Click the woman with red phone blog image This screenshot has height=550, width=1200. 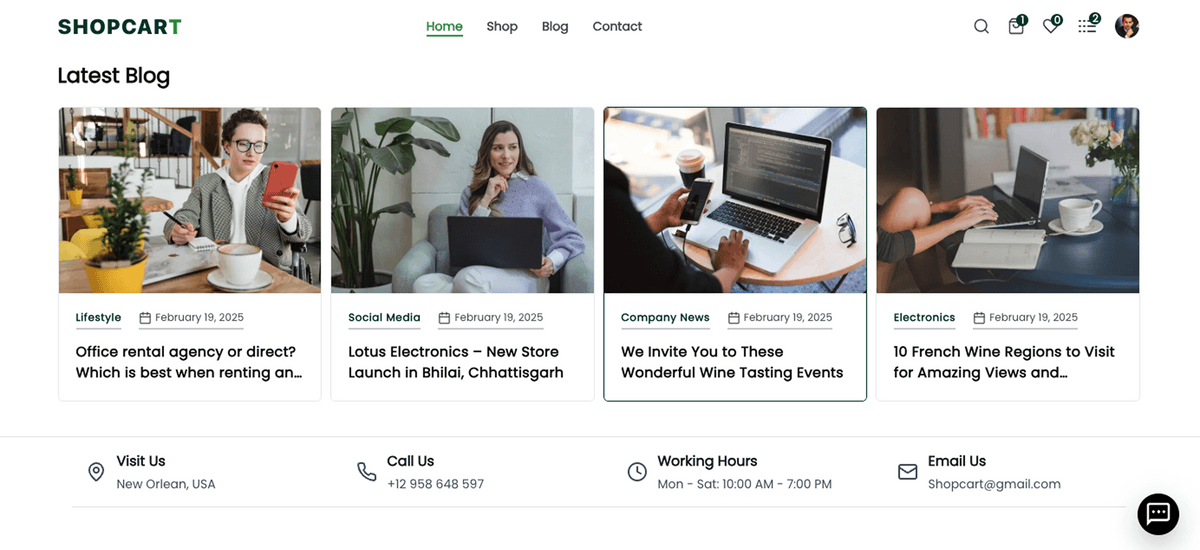[190, 200]
